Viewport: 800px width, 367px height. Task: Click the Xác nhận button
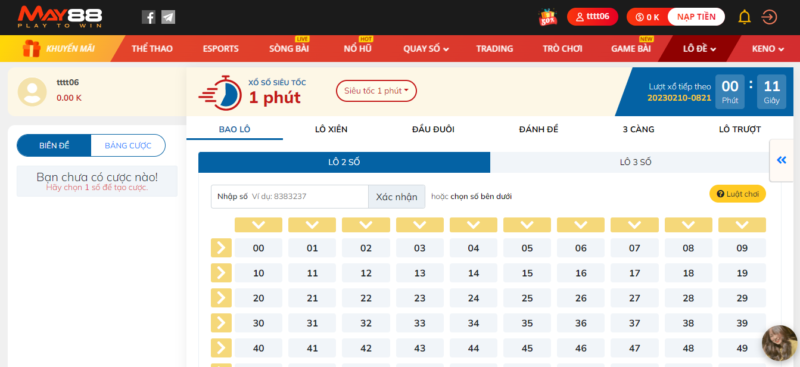pos(396,197)
